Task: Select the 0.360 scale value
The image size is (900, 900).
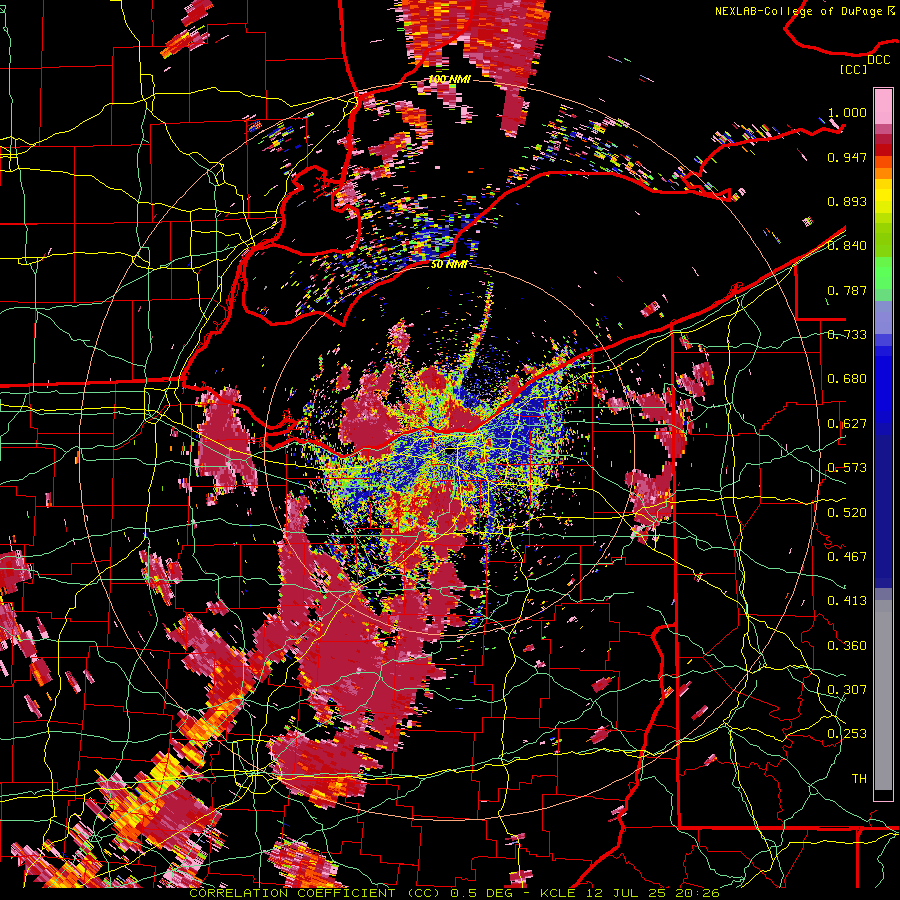Action: pos(847,646)
